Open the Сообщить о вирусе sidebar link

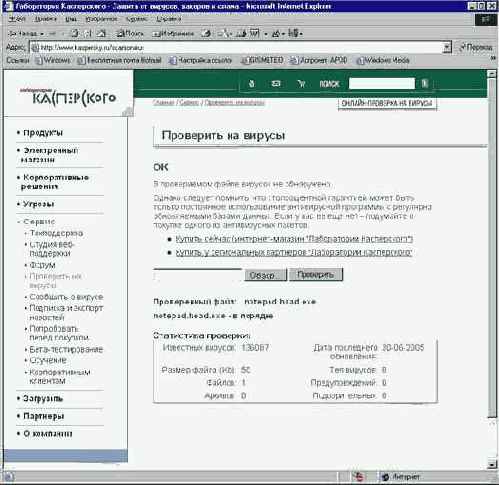point(66,297)
